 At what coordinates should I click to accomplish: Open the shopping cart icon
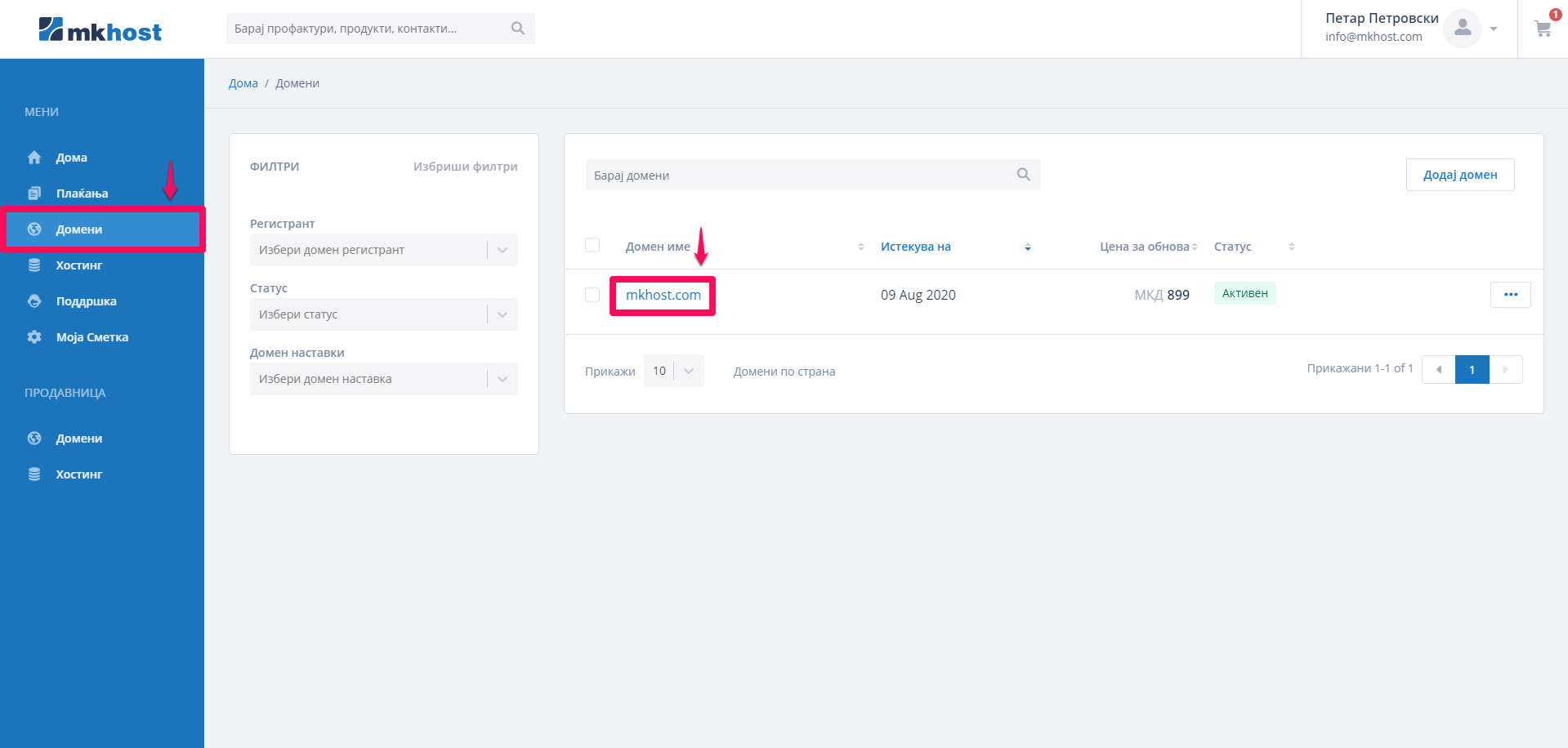click(x=1543, y=29)
